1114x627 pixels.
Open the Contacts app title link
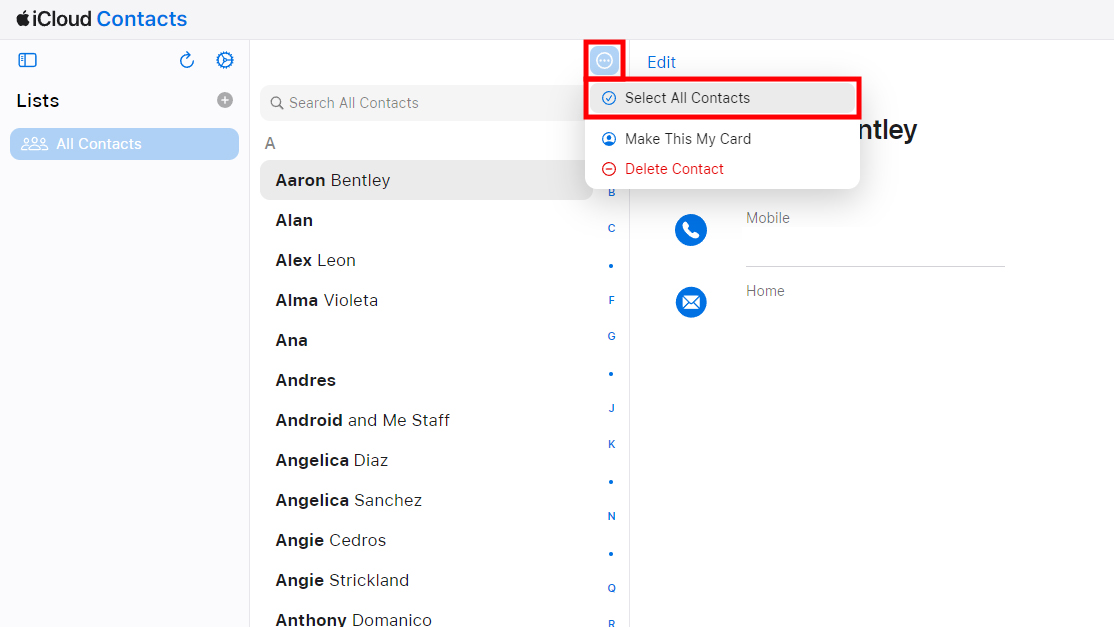141,19
